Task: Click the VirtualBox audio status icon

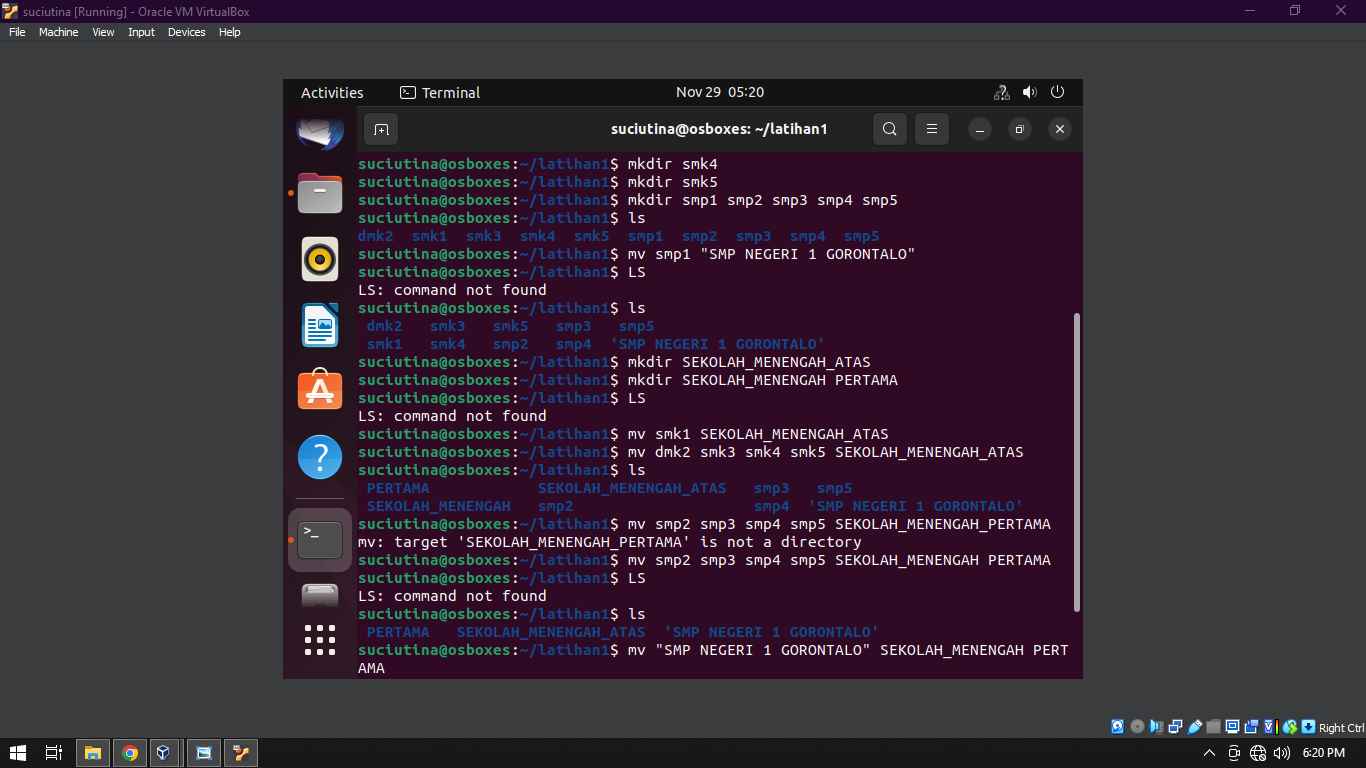Action: pos(1156,727)
